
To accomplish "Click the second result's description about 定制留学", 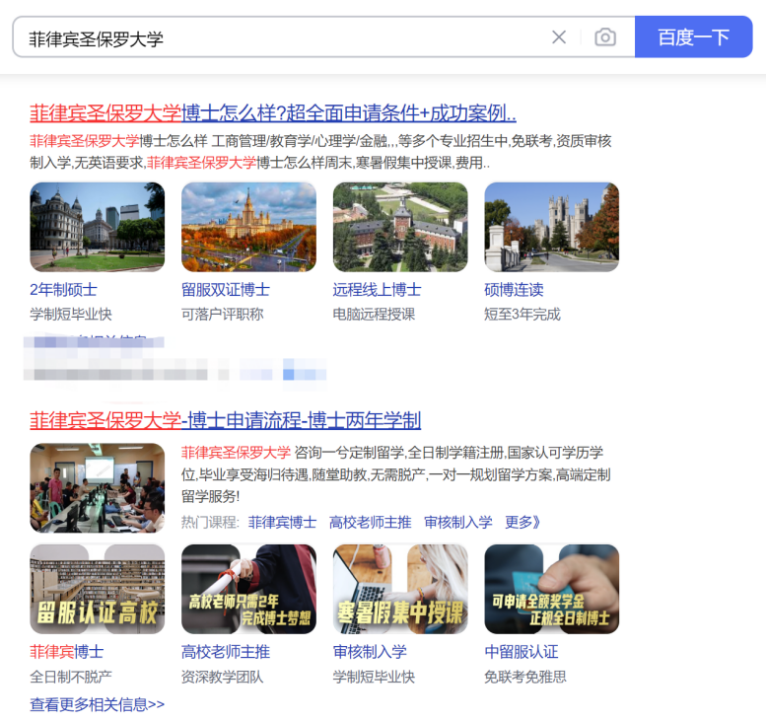I will (396, 475).
